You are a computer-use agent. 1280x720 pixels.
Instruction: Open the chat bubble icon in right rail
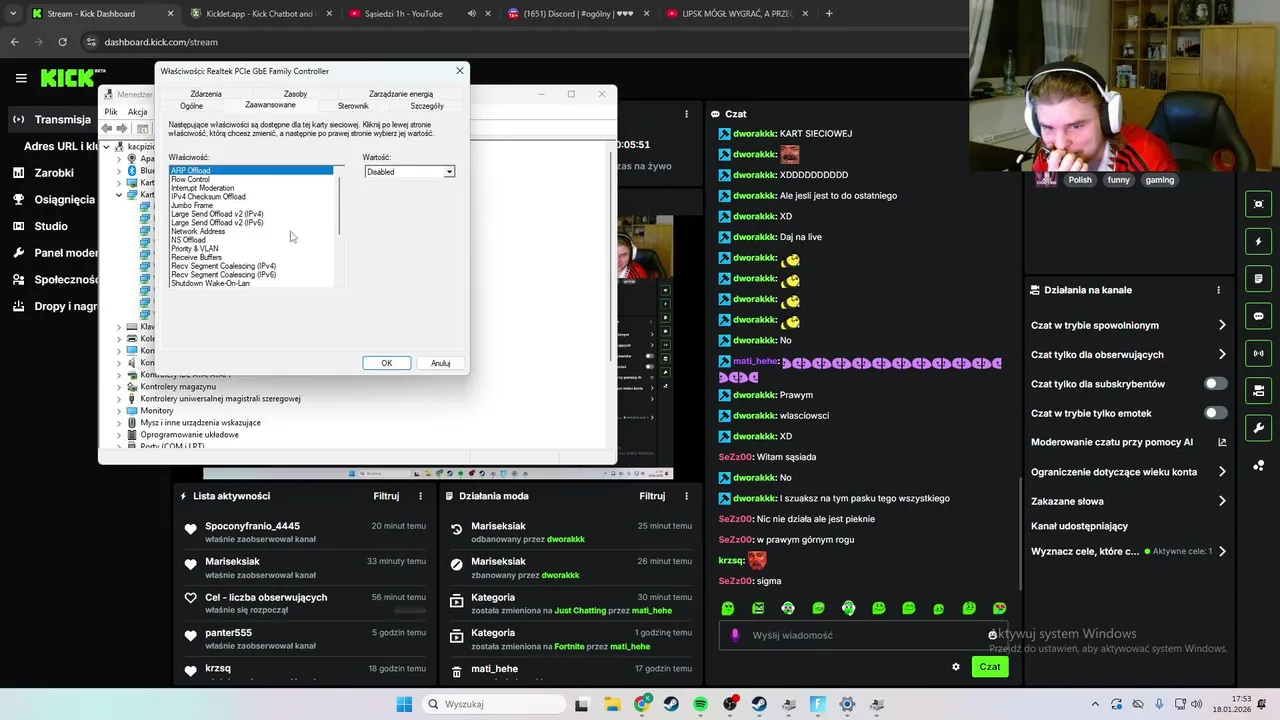1259,316
